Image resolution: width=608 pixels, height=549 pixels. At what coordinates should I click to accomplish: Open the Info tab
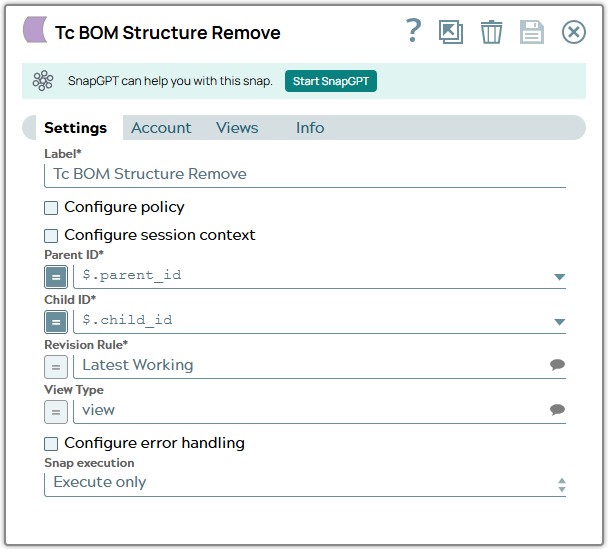(310, 128)
